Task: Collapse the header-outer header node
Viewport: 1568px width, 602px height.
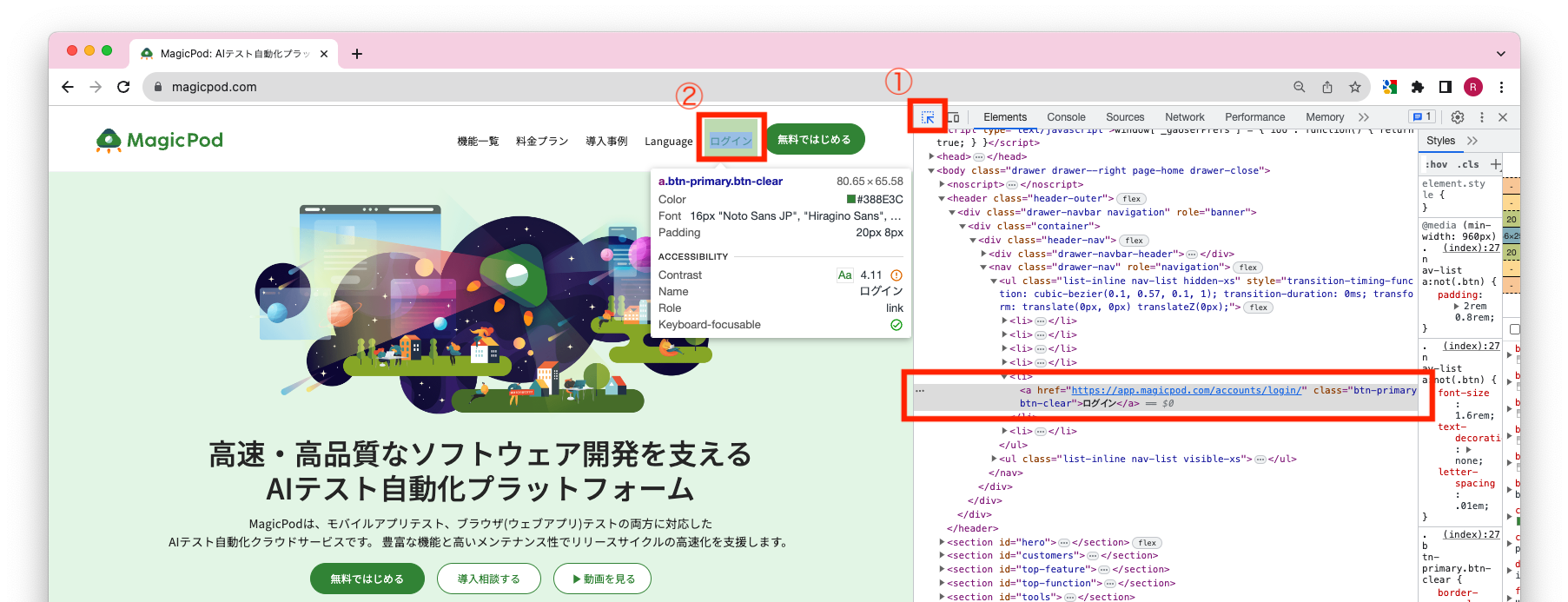Action: click(943, 199)
